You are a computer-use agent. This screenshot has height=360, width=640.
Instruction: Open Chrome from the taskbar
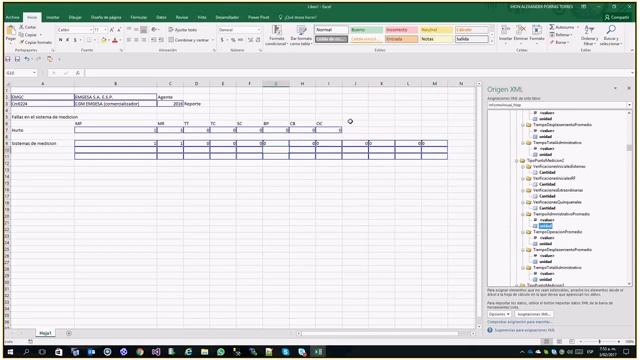click(140, 351)
